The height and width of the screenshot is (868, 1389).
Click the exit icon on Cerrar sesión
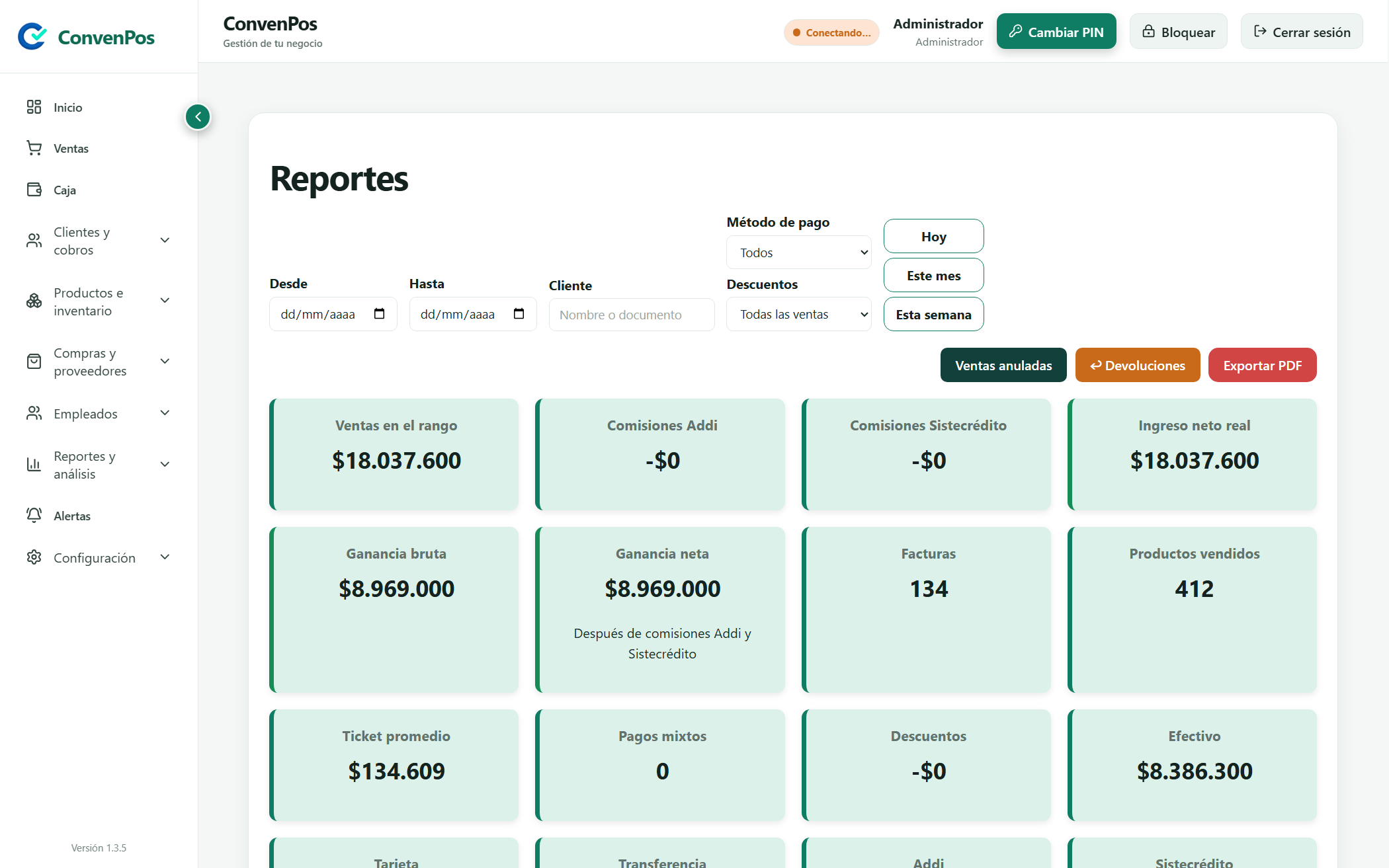pyautogui.click(x=1260, y=31)
